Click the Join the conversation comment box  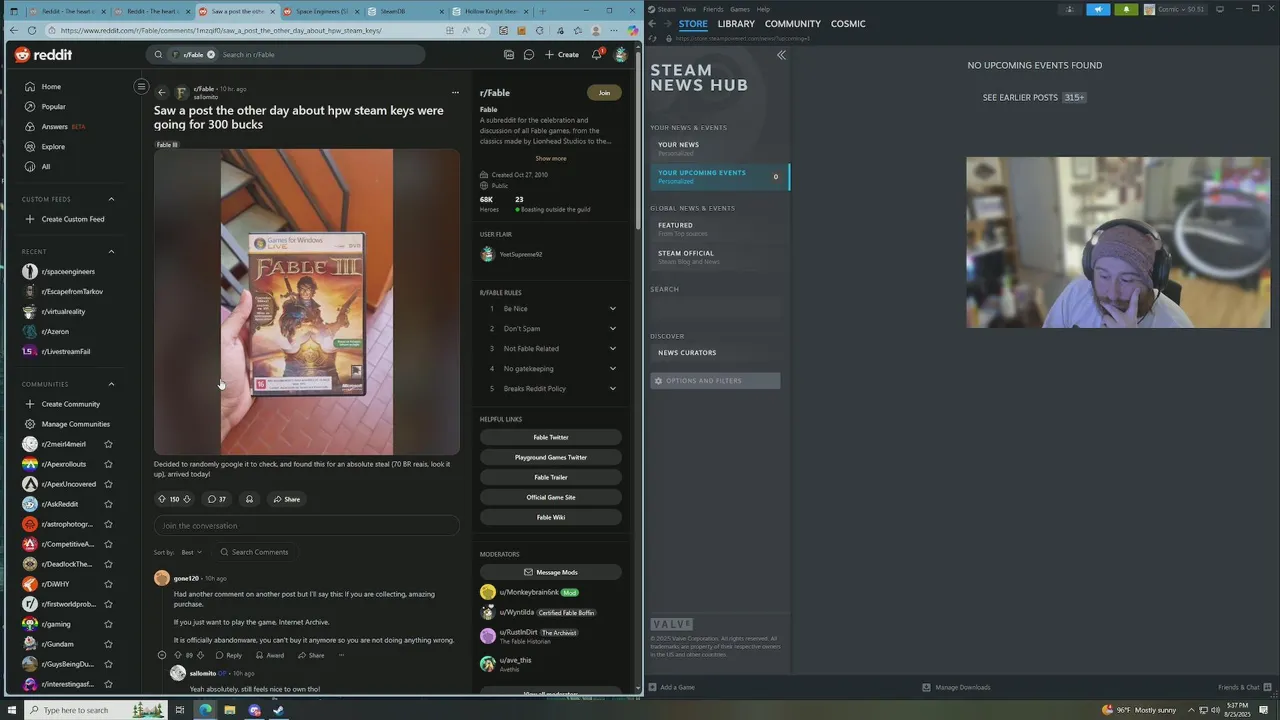307,526
